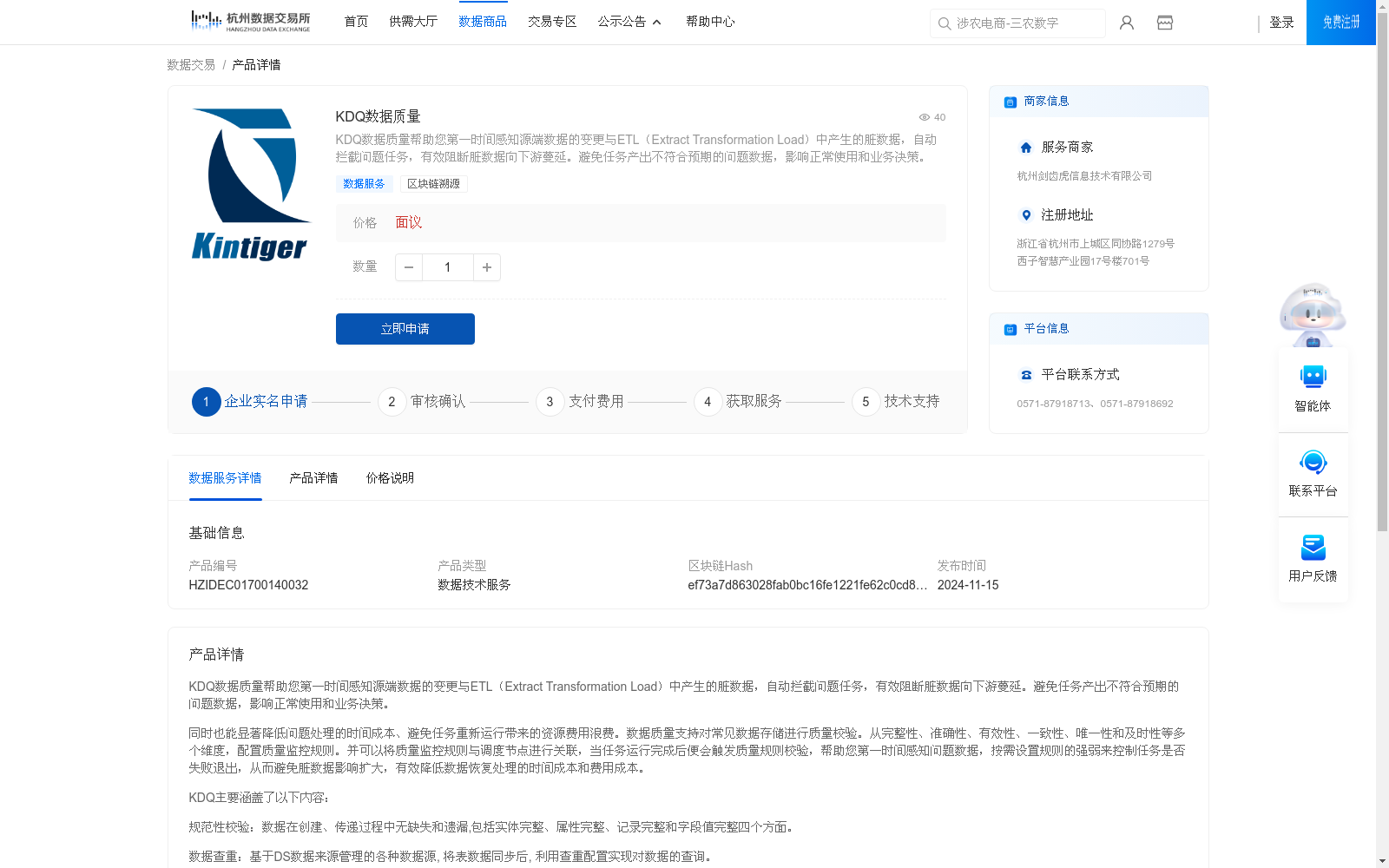This screenshot has height=868, width=1389.
Task: Open 数据商品 navigation item
Action: point(483,22)
